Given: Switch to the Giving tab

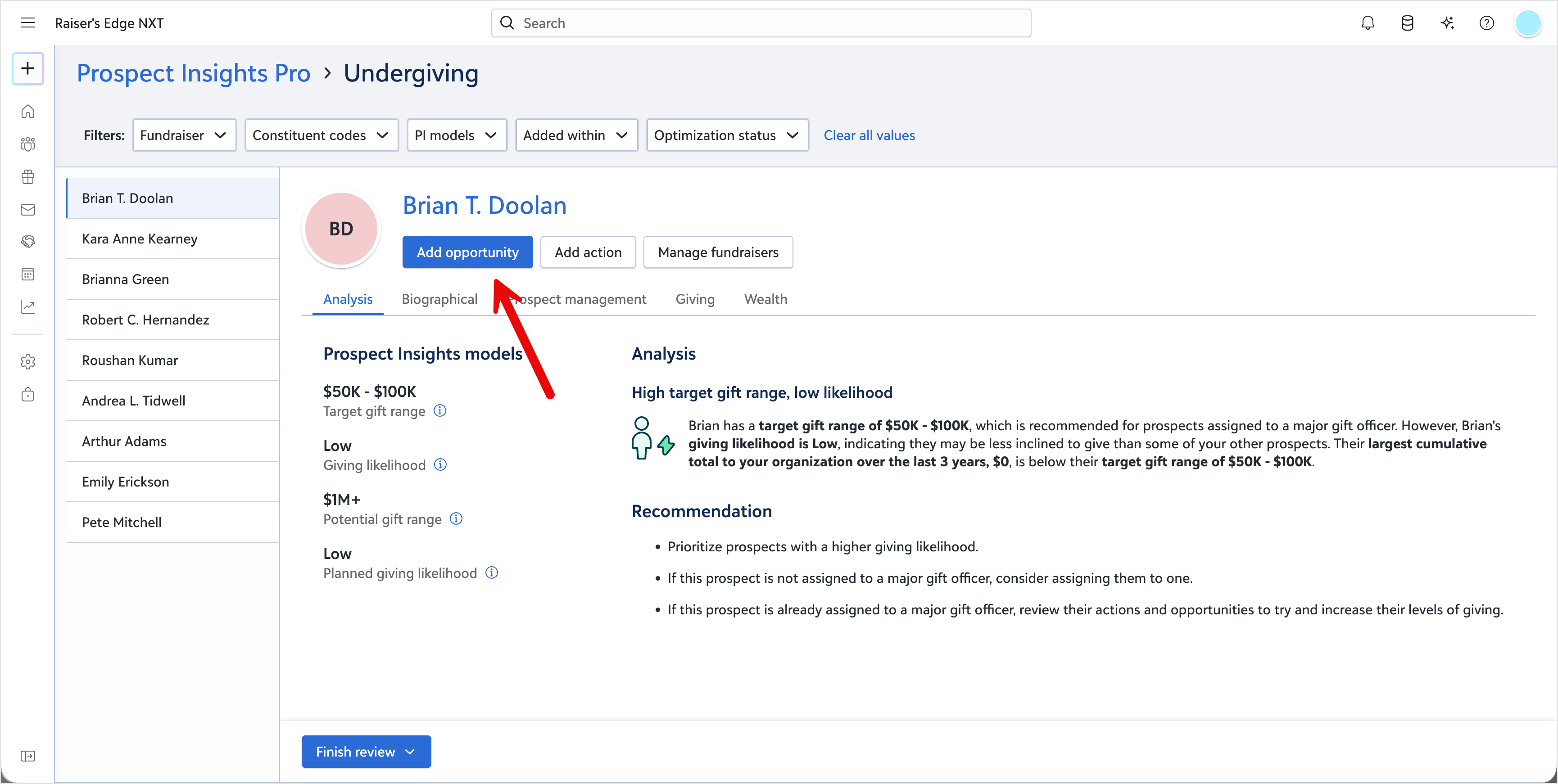Looking at the screenshot, I should 695,299.
